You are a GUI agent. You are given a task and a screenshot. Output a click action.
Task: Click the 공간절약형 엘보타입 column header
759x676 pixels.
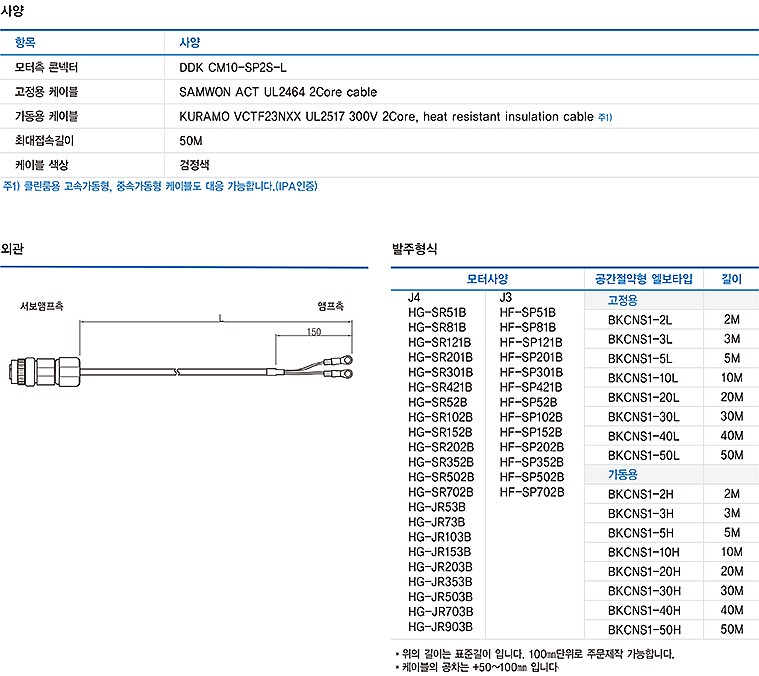tap(643, 279)
